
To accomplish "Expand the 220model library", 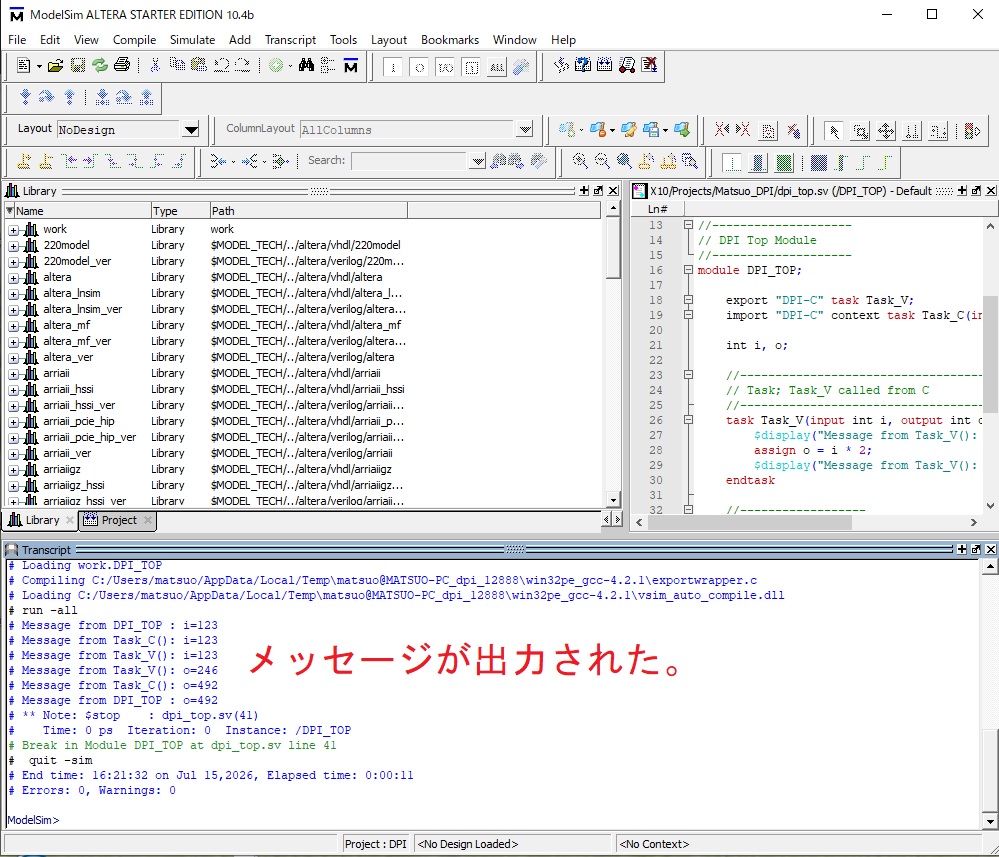I will tap(13, 245).
